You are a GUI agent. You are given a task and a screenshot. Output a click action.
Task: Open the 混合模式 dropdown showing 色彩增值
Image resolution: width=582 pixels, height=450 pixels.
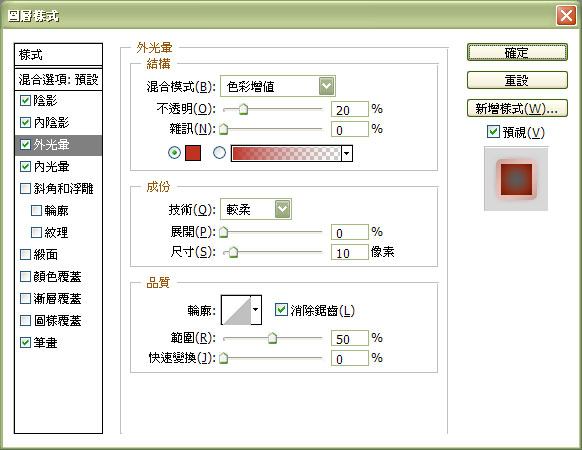tap(278, 86)
